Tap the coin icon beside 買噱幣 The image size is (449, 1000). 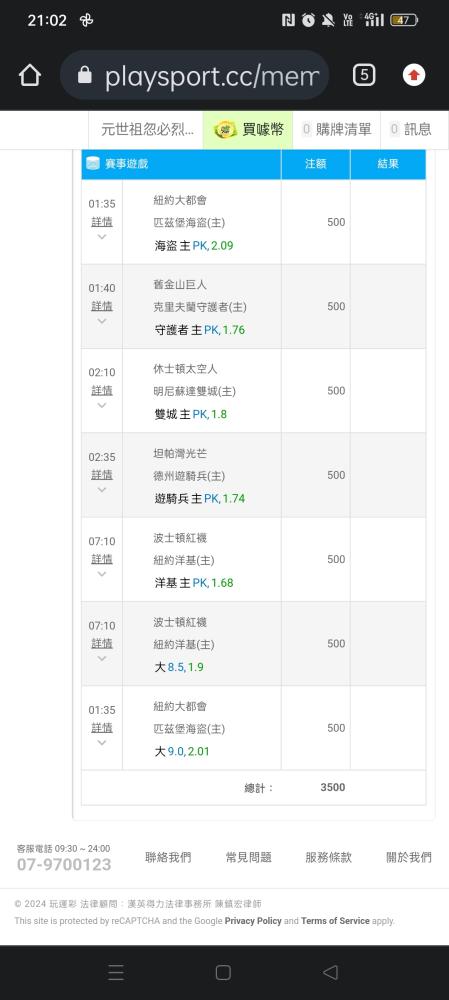pyautogui.click(x=225, y=129)
